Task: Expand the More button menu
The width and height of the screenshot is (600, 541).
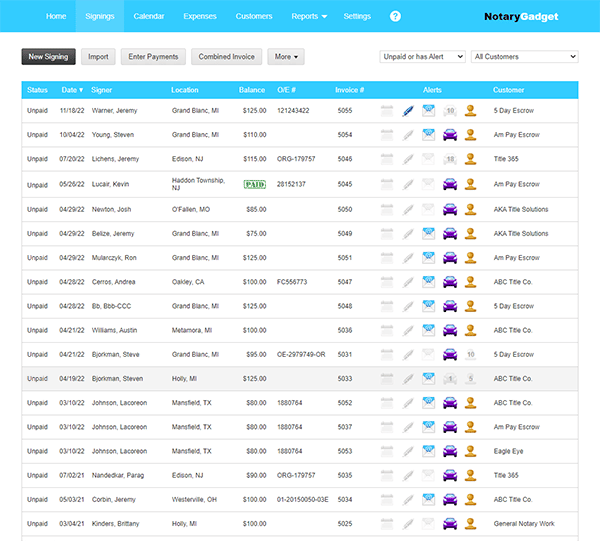Action: click(286, 57)
